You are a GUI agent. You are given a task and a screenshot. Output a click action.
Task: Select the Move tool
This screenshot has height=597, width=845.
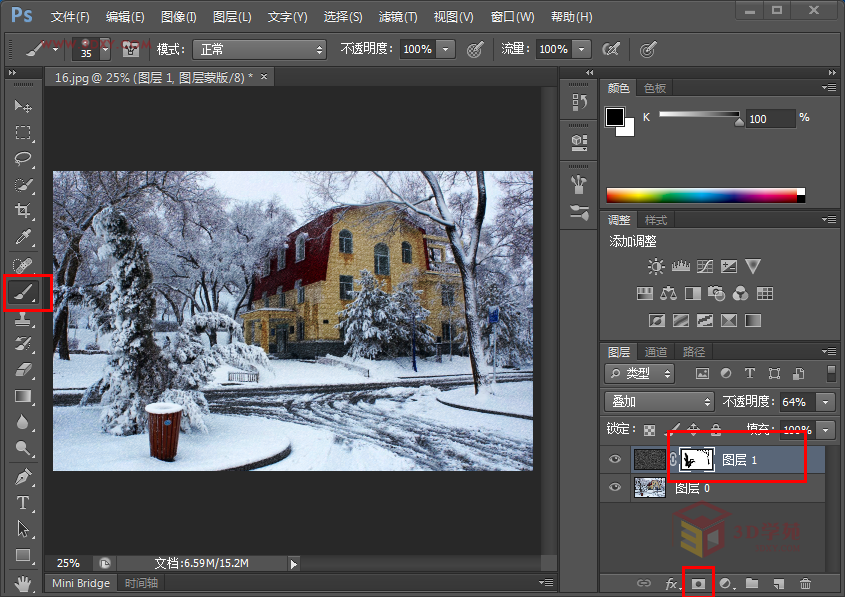click(23, 106)
